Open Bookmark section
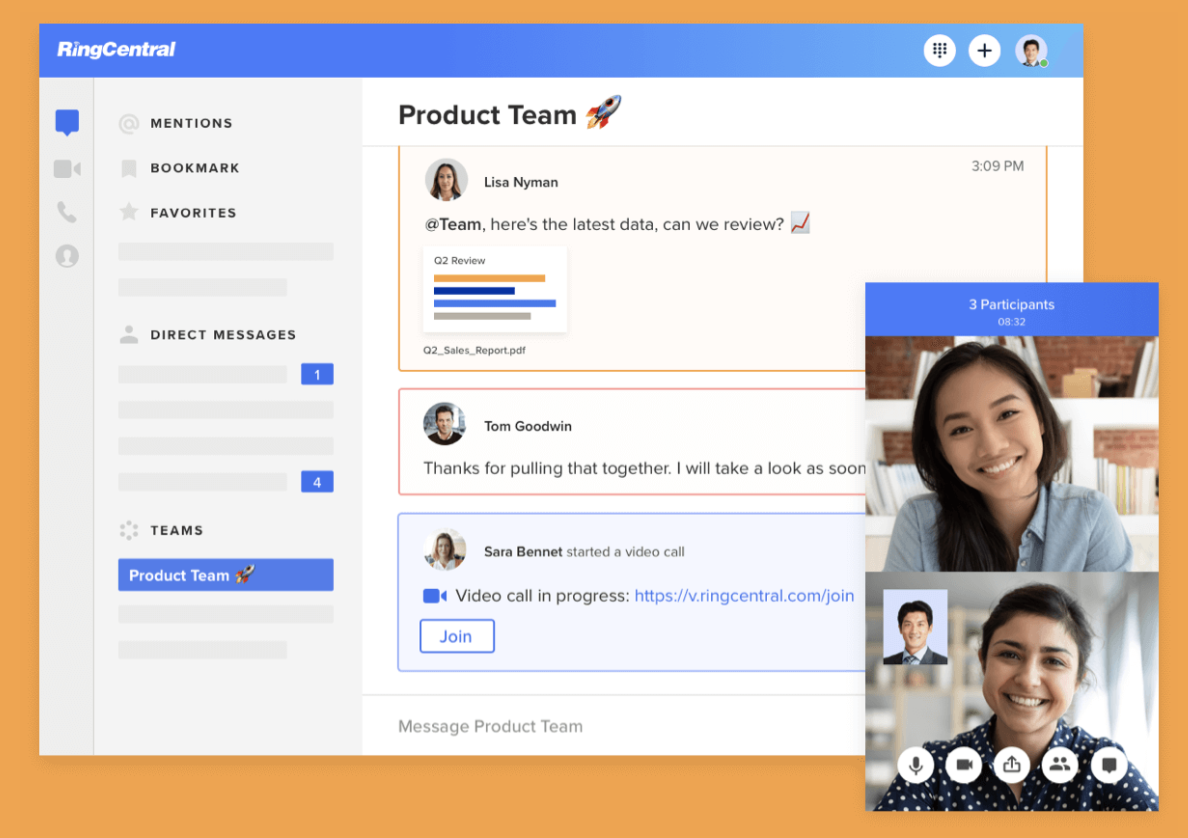The width and height of the screenshot is (1188, 838). coord(180,167)
